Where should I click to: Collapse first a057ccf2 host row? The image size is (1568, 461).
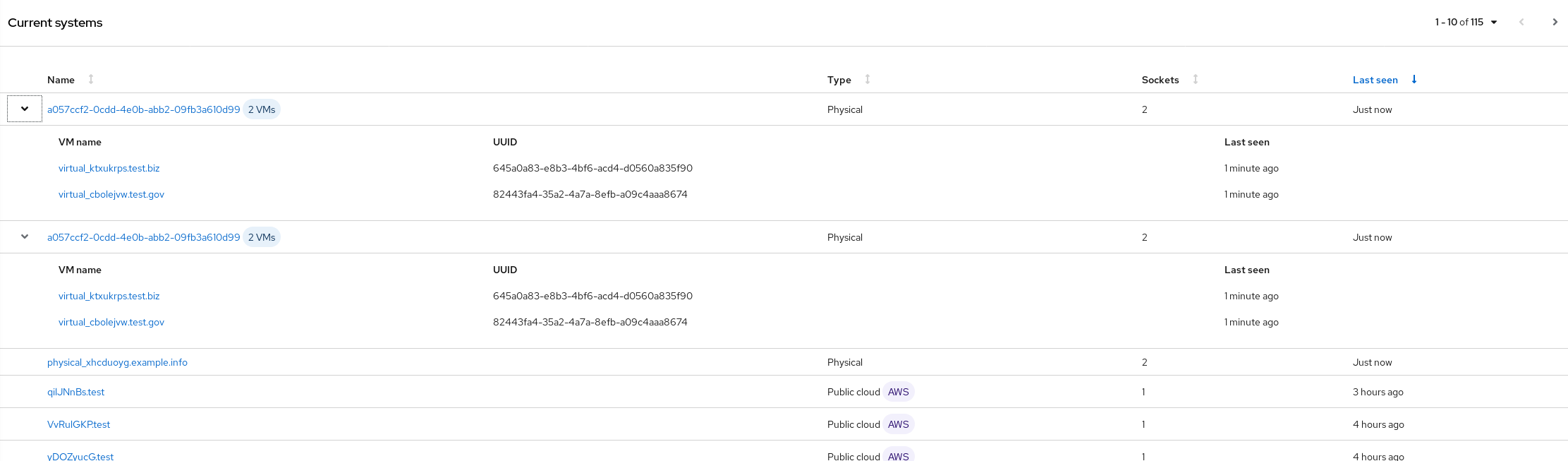pyautogui.click(x=25, y=109)
